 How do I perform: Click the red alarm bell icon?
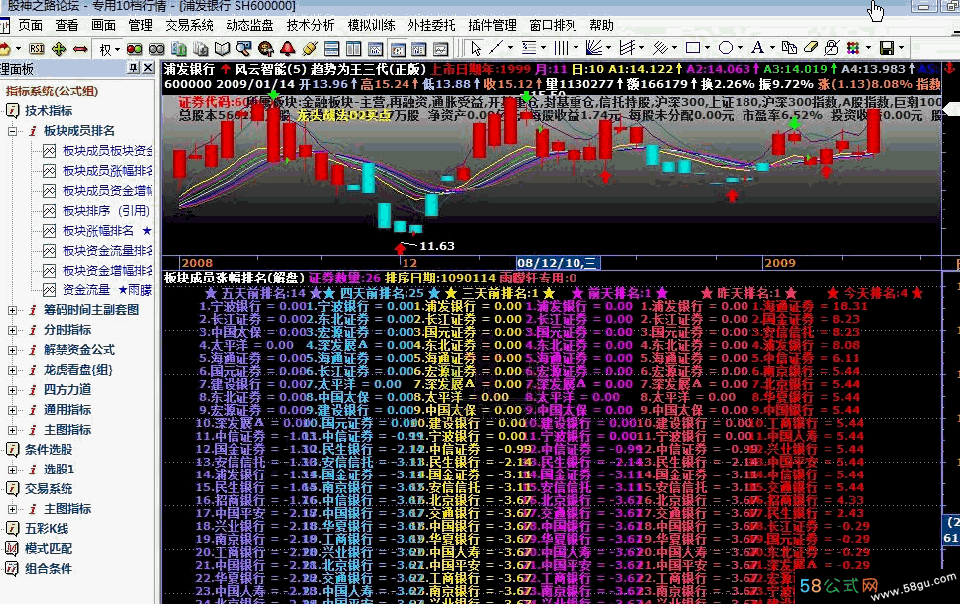click(287, 48)
